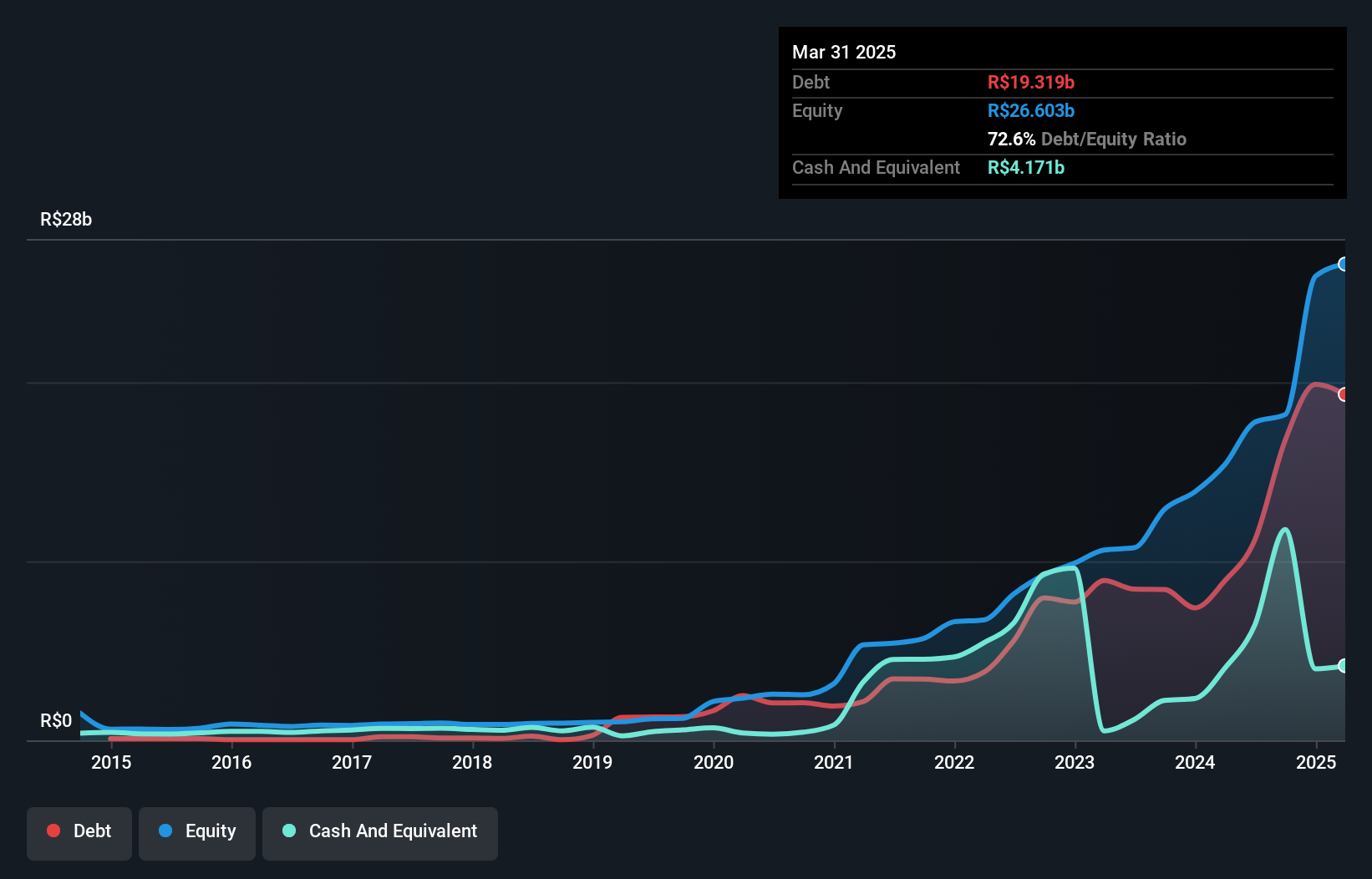Click the Equity row label in tooltip
Image resolution: width=1372 pixels, height=879 pixels.
tap(817, 110)
